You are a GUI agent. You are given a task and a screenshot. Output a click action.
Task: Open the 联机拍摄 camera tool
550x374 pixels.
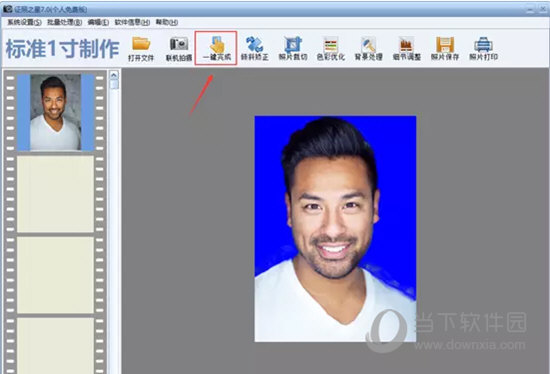tap(179, 49)
